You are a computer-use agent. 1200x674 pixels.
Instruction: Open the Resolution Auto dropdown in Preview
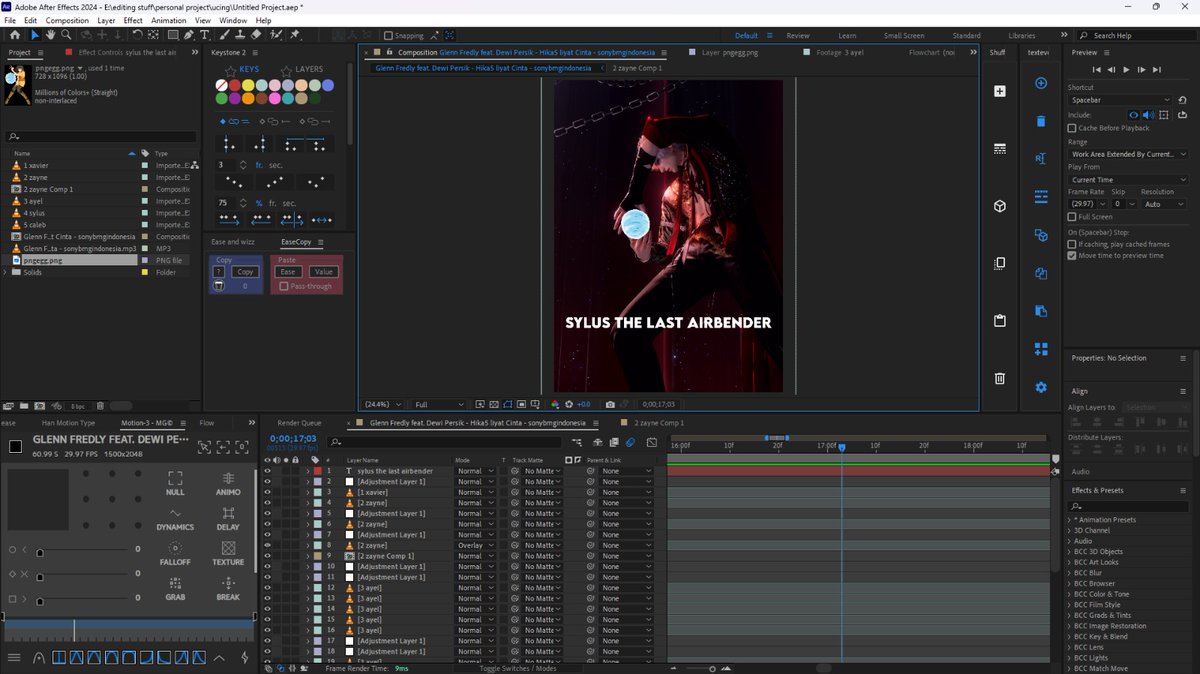[1164, 204]
